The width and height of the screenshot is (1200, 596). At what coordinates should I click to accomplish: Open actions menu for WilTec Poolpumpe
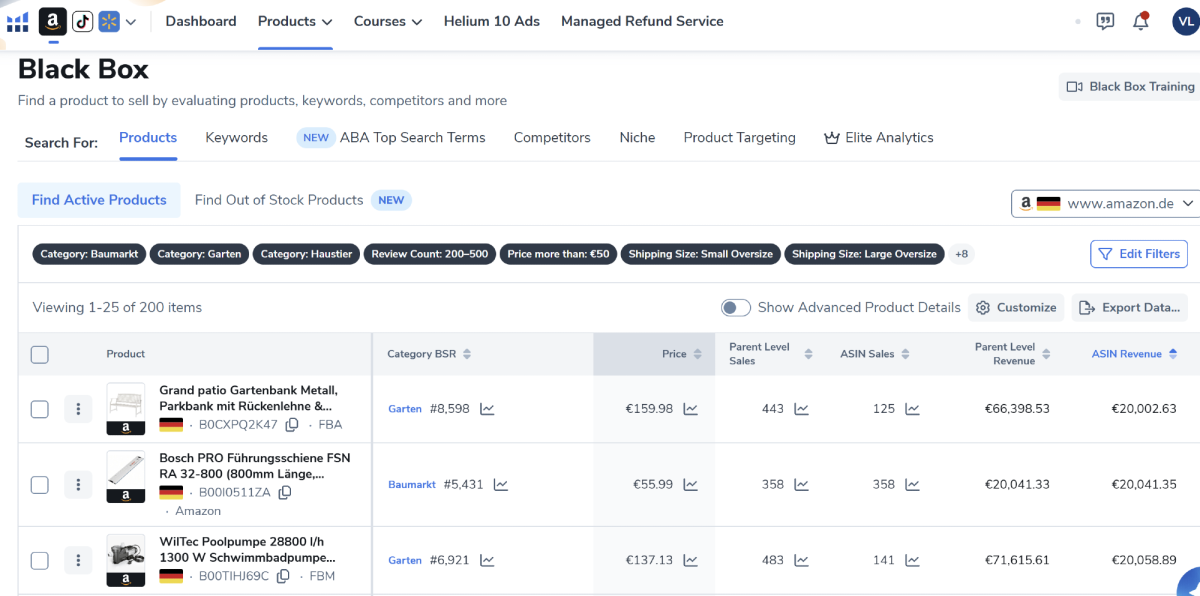pyautogui.click(x=78, y=561)
